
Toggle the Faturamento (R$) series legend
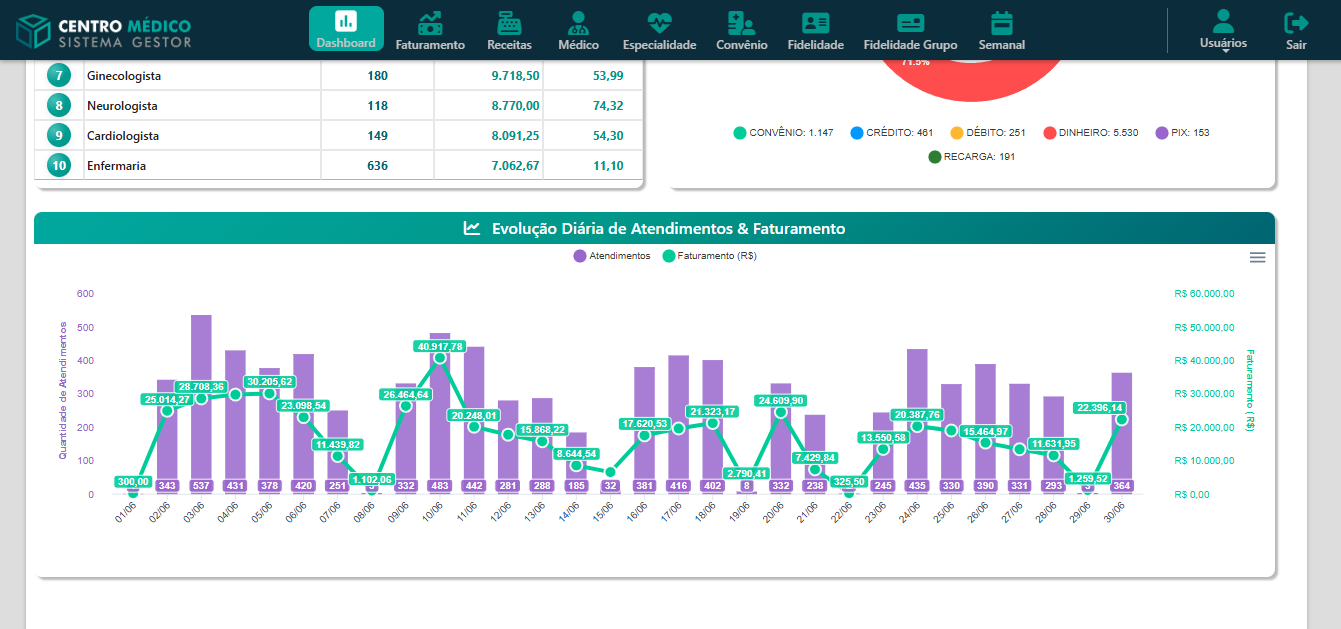[710, 256]
